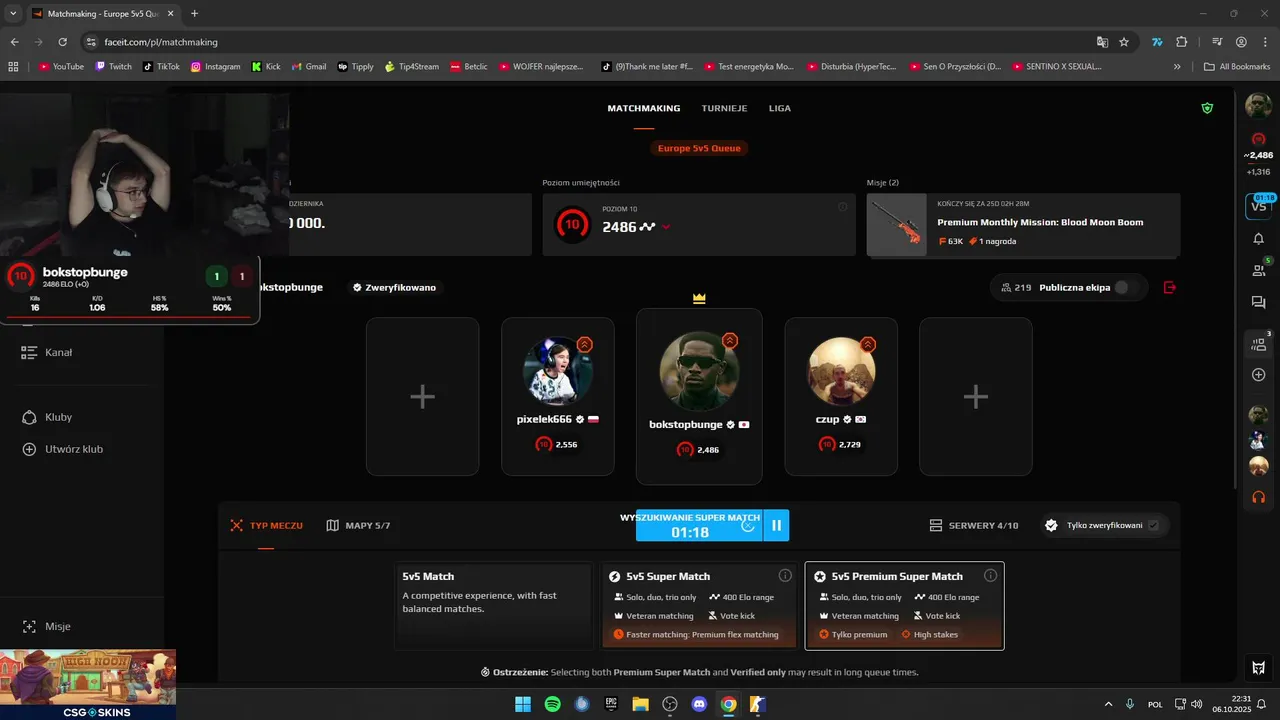The image size is (1280, 720).
Task: Toggle Tylko zweryfikowani checkbox
Action: tap(1153, 525)
